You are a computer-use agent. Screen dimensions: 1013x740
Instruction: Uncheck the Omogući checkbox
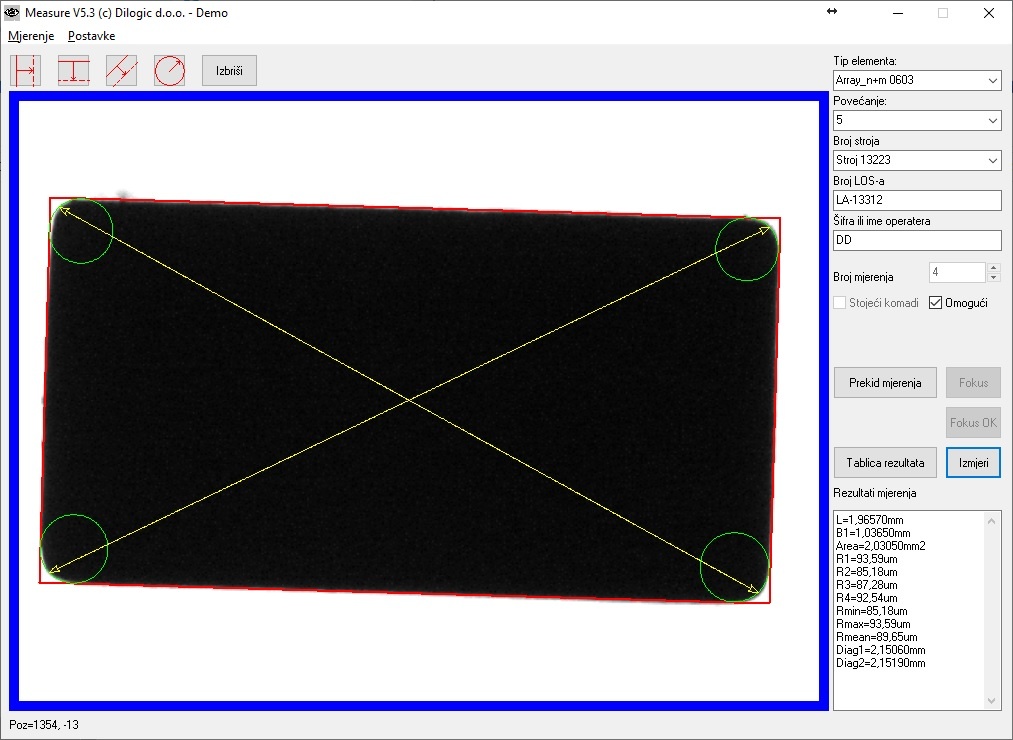coord(935,302)
